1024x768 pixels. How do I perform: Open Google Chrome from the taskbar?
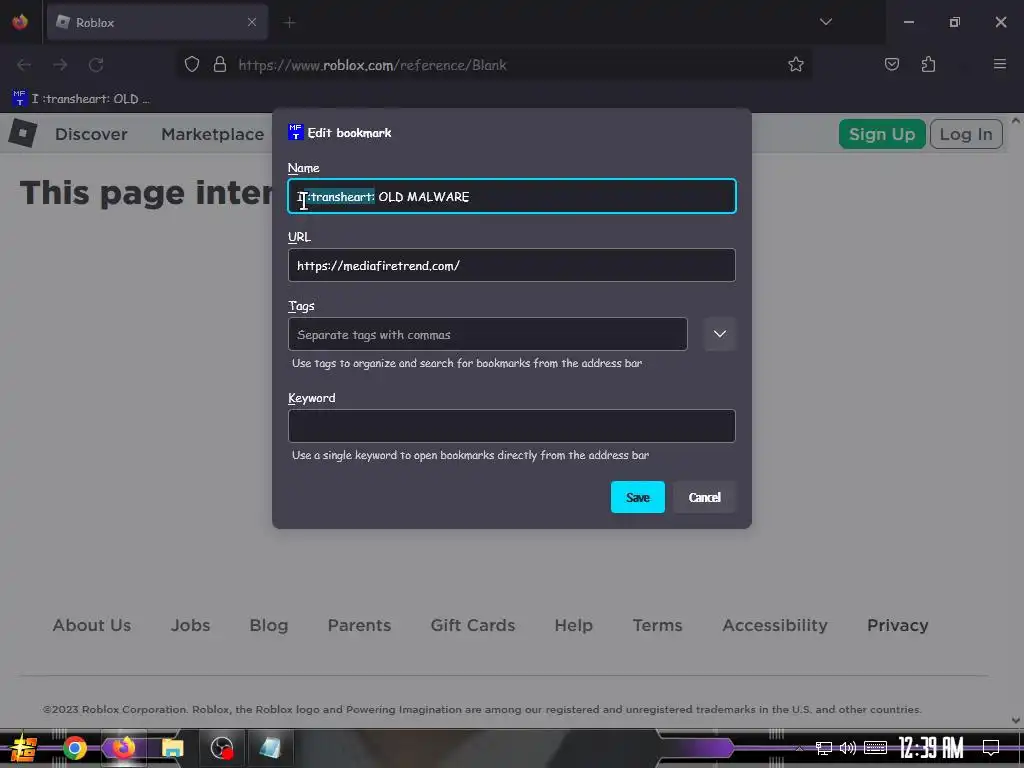pos(74,748)
